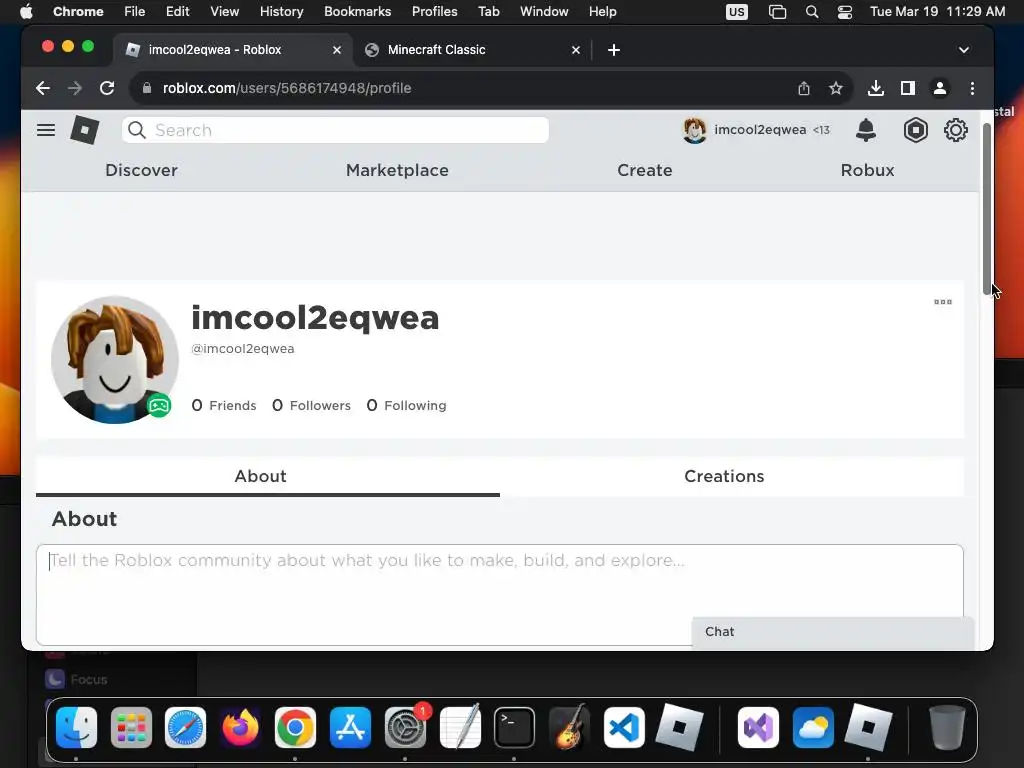Close the Minecraft Classic tab

(576, 50)
